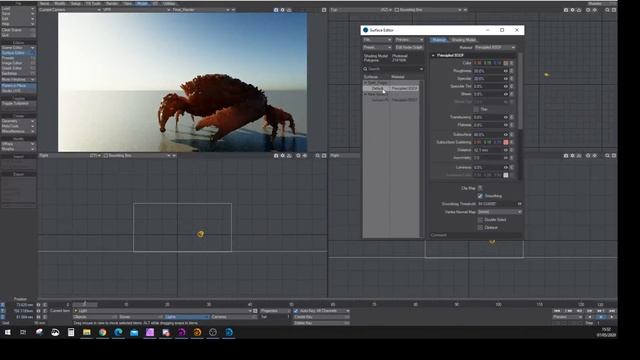Open the Utilities menu tab
Screen dimensions: 640x360
pos(169,3)
